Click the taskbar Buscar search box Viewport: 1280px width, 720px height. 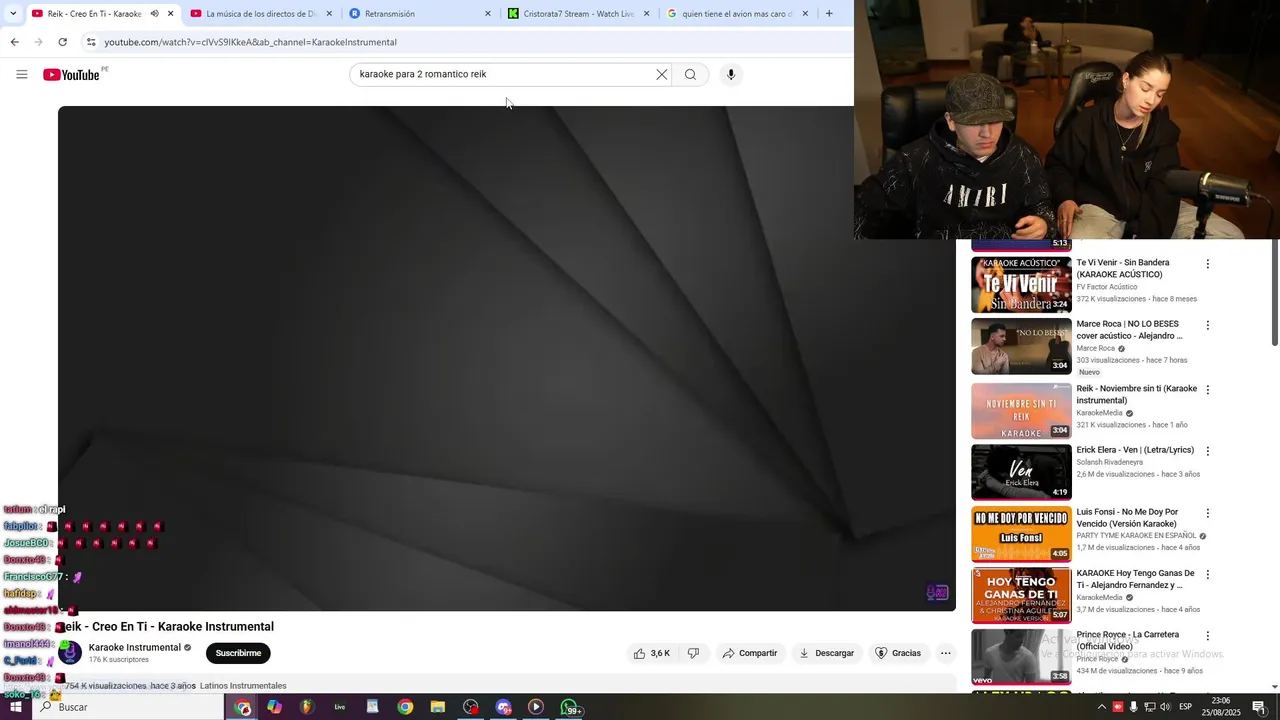128,707
